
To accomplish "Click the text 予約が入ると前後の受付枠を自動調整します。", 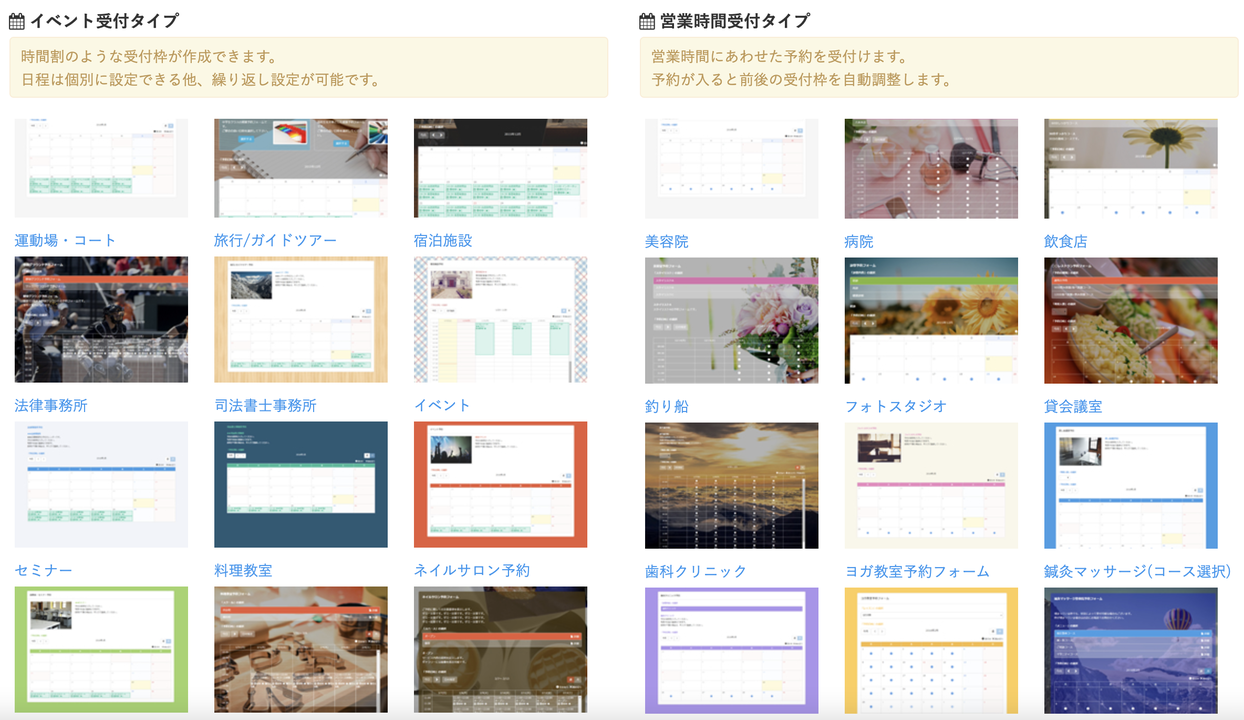I will pos(801,79).
